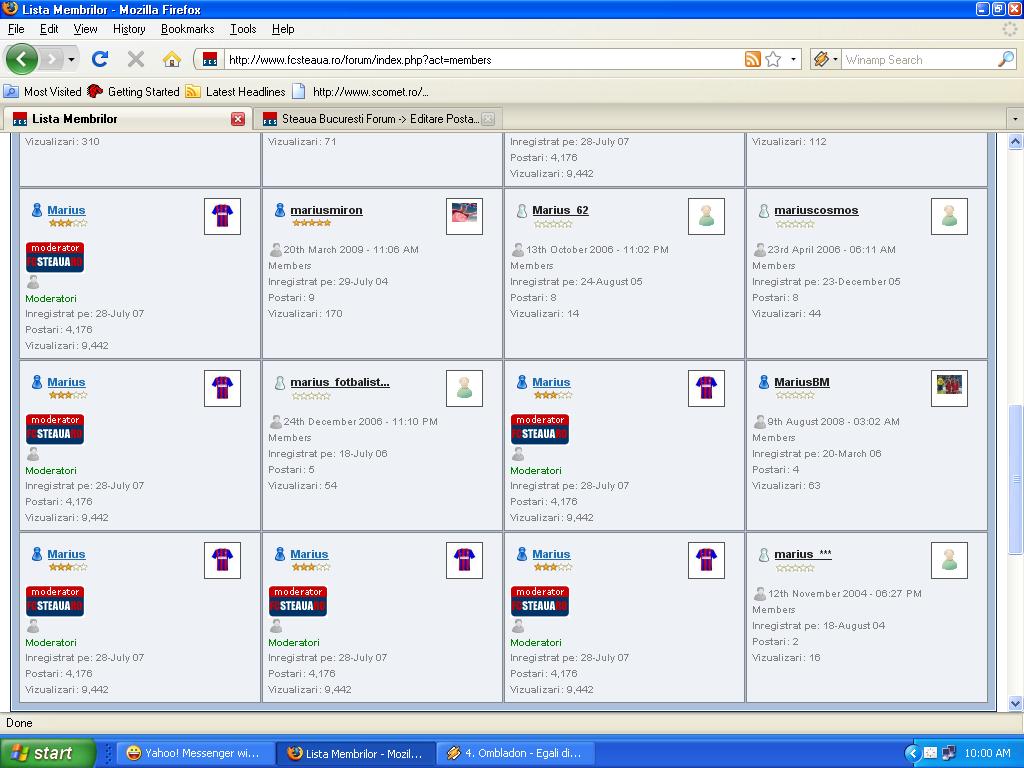Click the Stop loading icon
The image size is (1024, 768).
(x=136, y=59)
